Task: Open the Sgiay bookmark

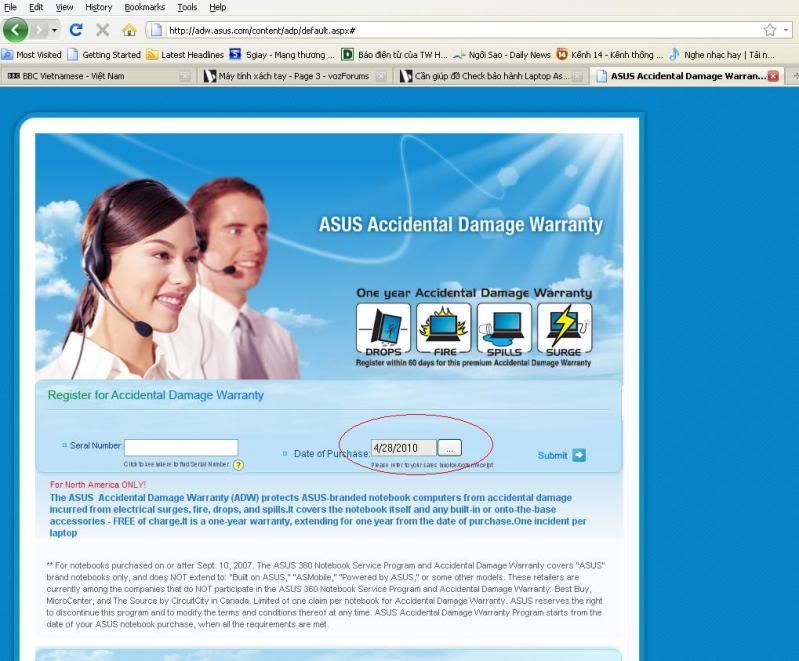Action: [282, 55]
